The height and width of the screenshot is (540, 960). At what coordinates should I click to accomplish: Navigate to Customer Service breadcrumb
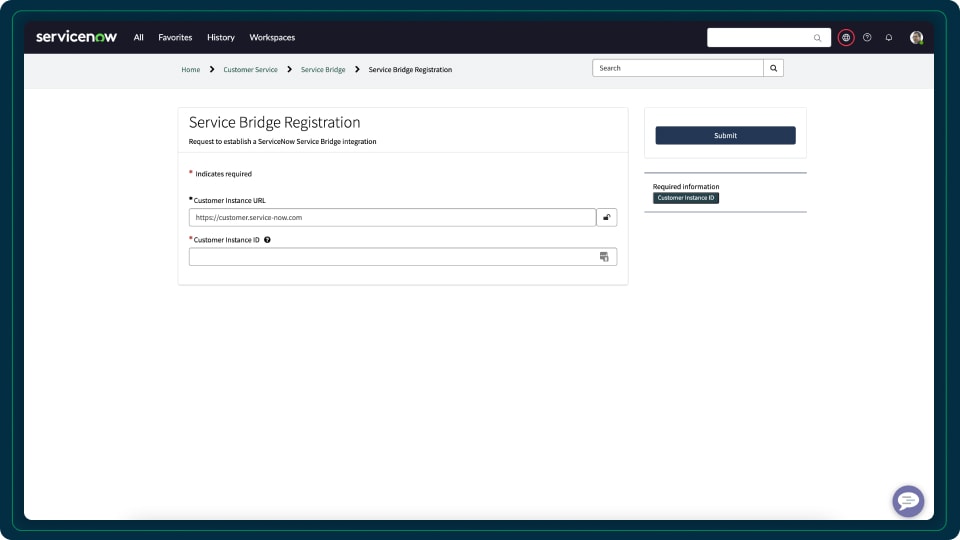(250, 70)
